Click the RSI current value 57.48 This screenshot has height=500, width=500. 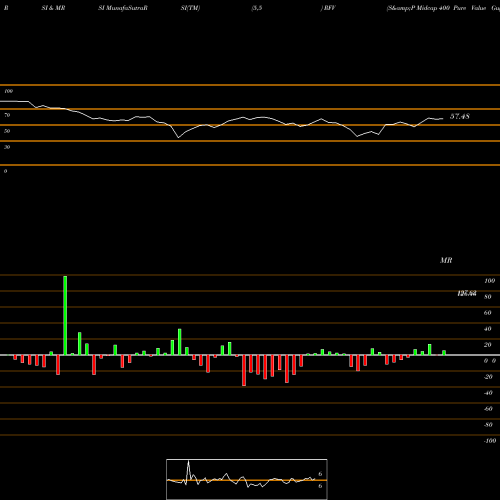[460, 116]
